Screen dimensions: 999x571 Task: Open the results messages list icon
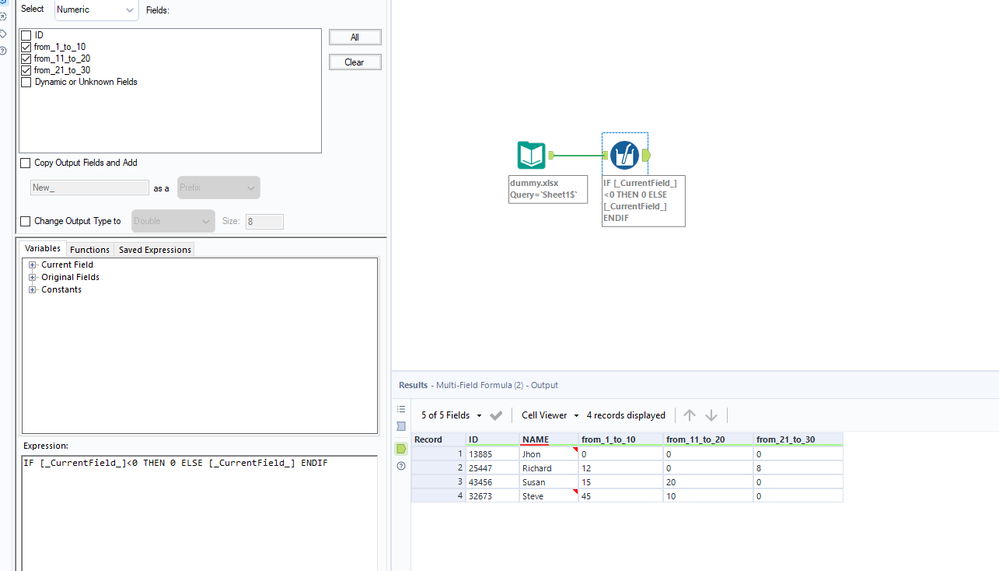point(401,409)
